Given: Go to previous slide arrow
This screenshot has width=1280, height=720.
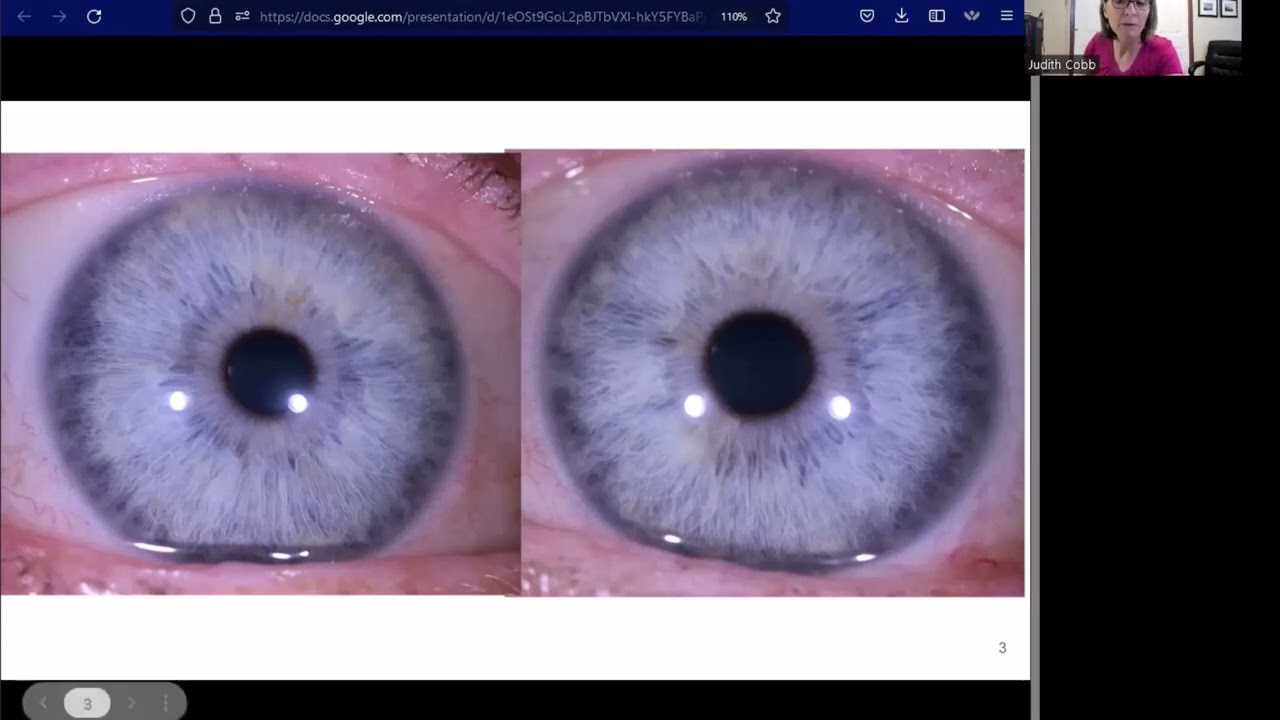Looking at the screenshot, I should click(43, 703).
